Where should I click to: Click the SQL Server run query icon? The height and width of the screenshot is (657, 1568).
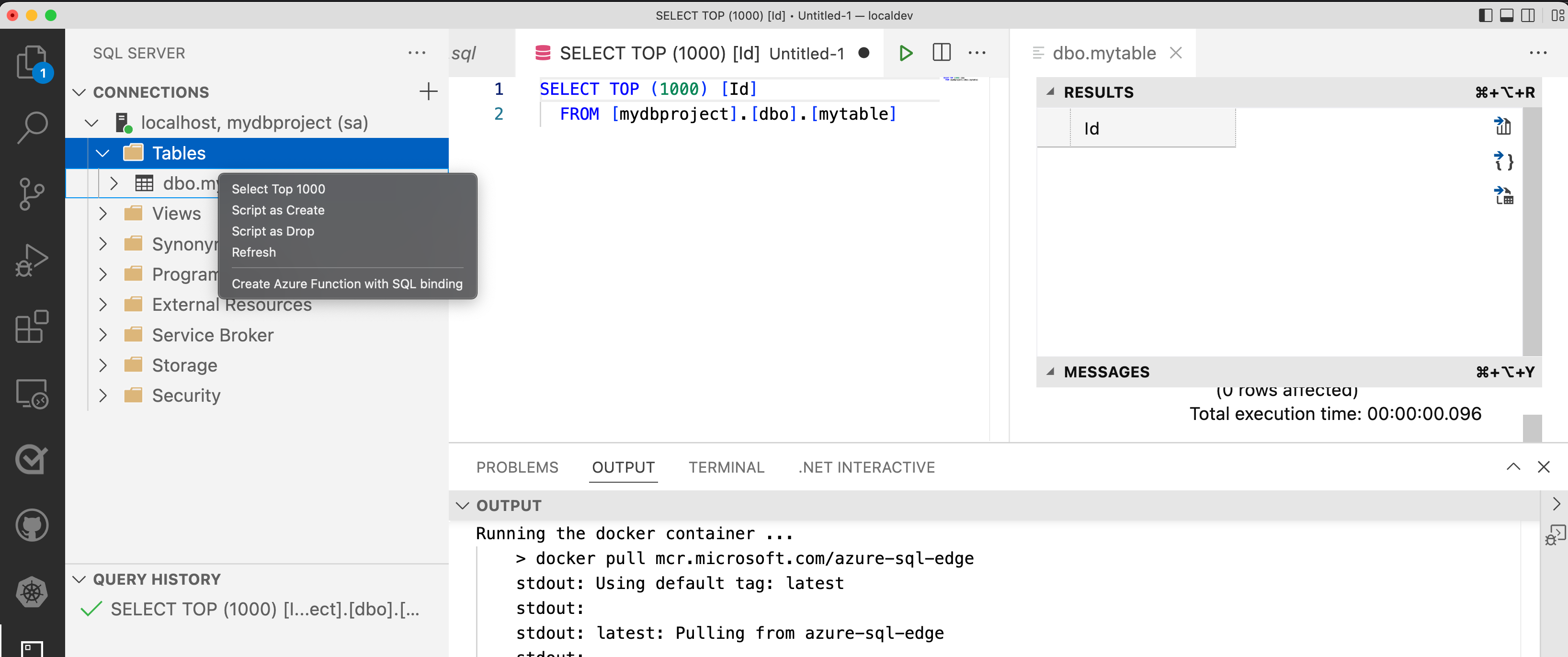pyautogui.click(x=905, y=52)
